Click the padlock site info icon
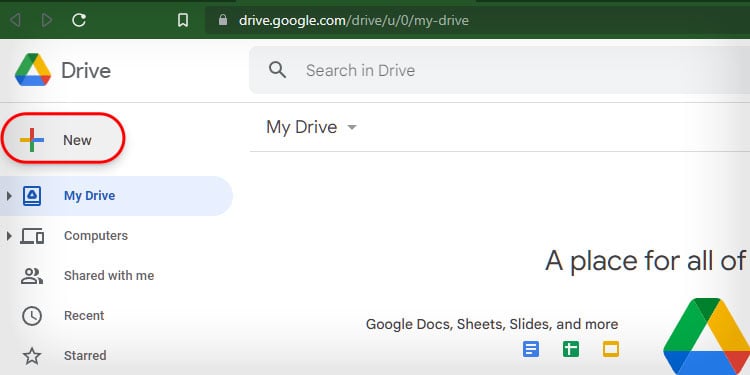 pos(222,20)
